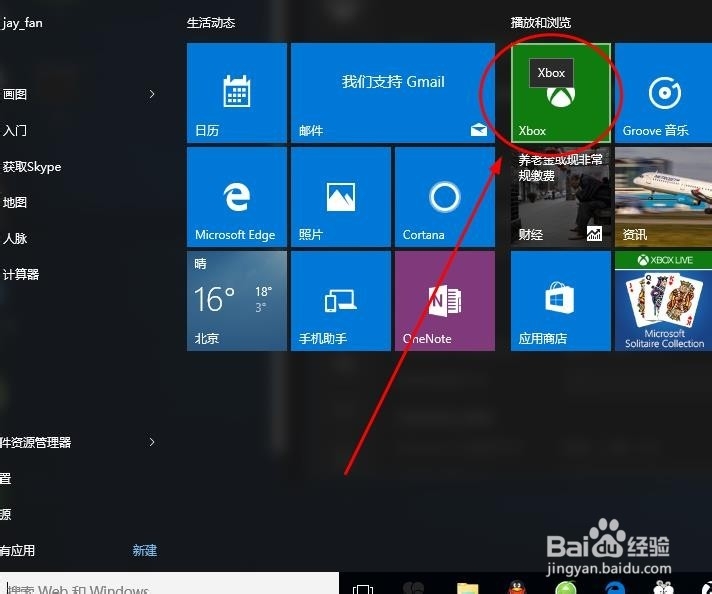Click the 新建 label next to all apps
This screenshot has width=712, height=594.
tap(145, 550)
